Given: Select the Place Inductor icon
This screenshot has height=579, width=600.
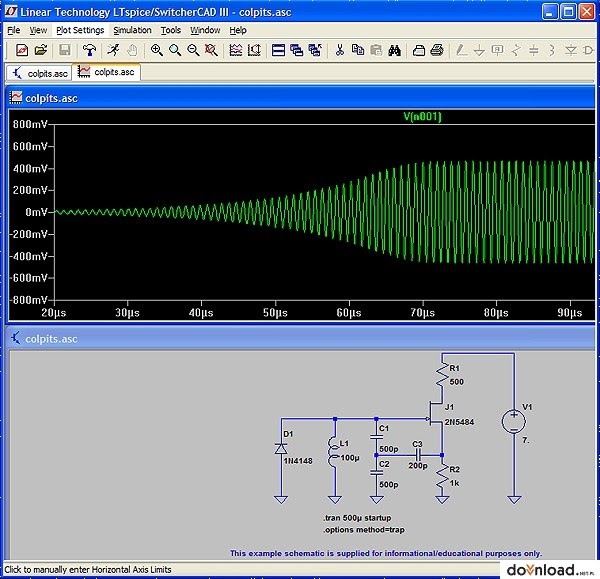Looking at the screenshot, I should coord(552,50).
